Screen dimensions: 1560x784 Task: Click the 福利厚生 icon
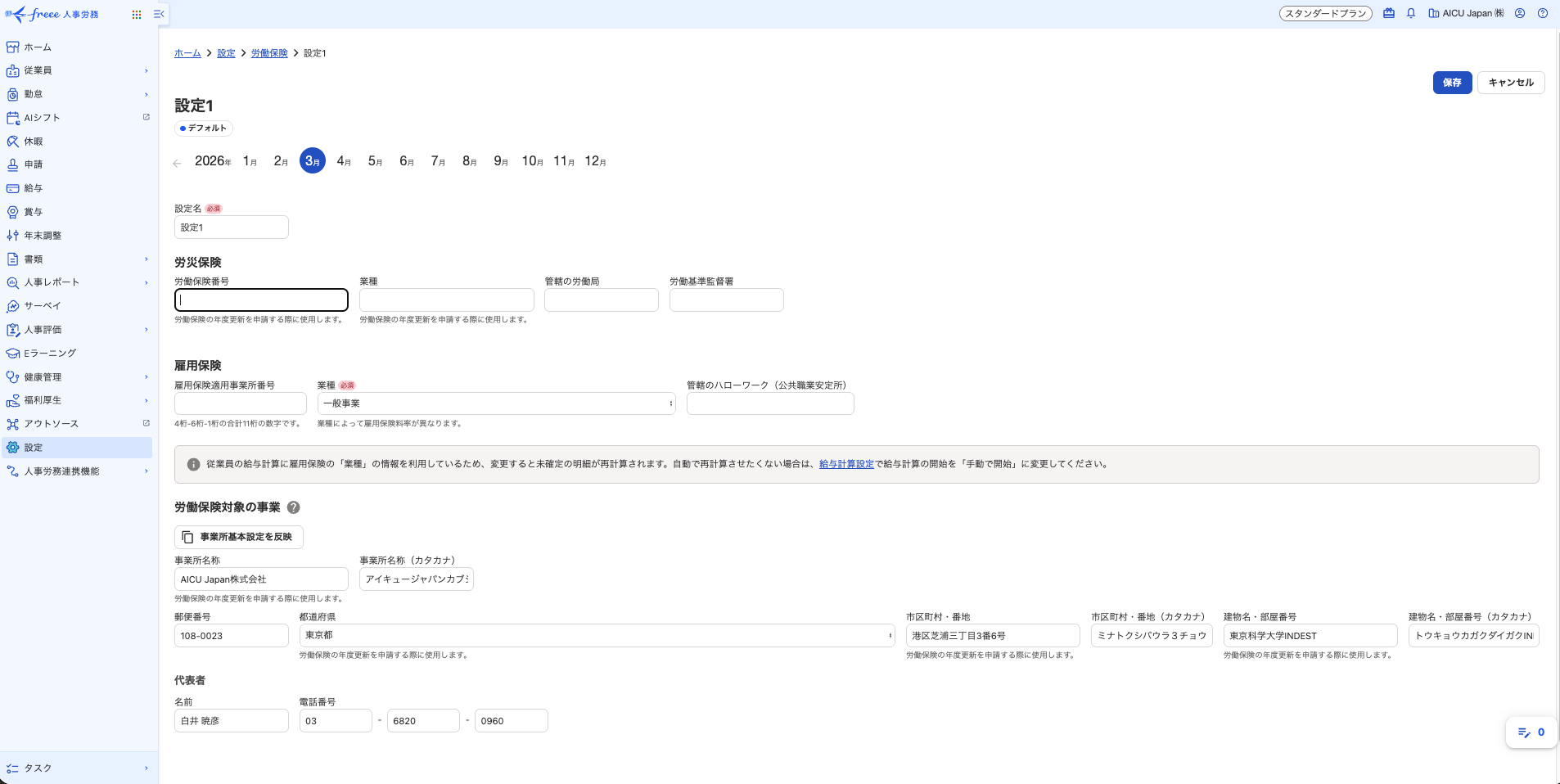coord(13,400)
